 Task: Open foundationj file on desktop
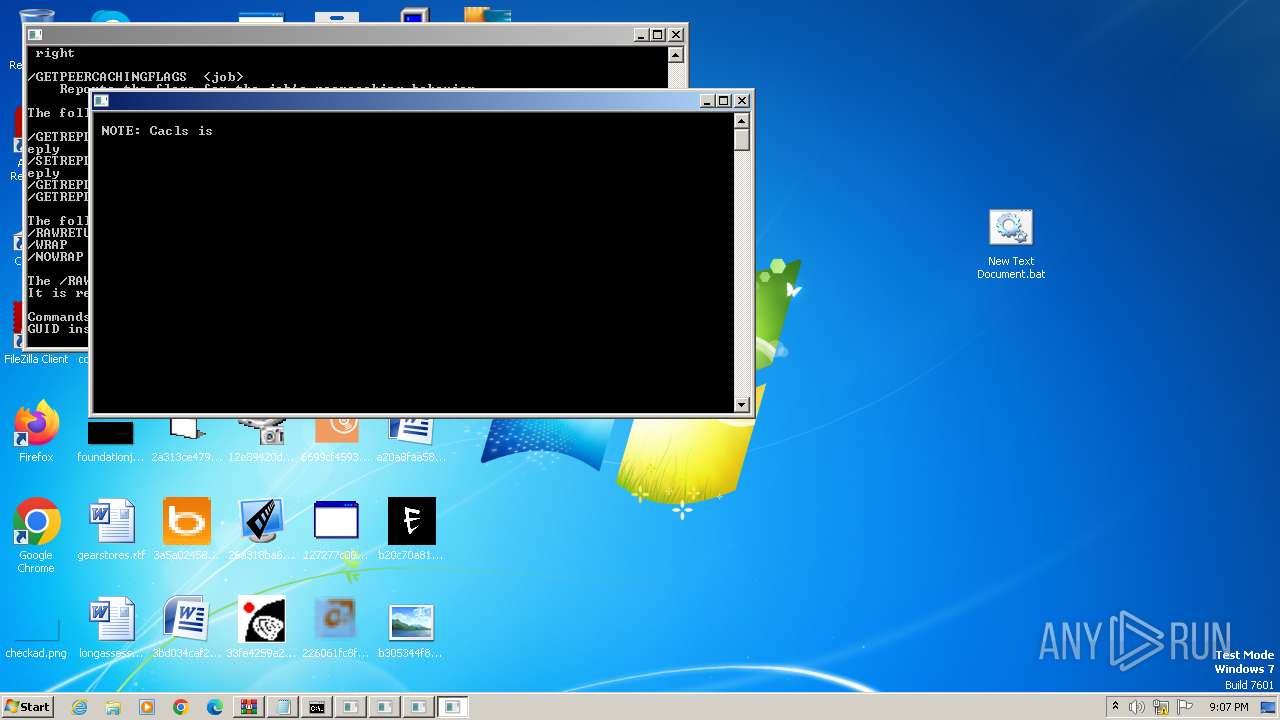[x=111, y=441]
